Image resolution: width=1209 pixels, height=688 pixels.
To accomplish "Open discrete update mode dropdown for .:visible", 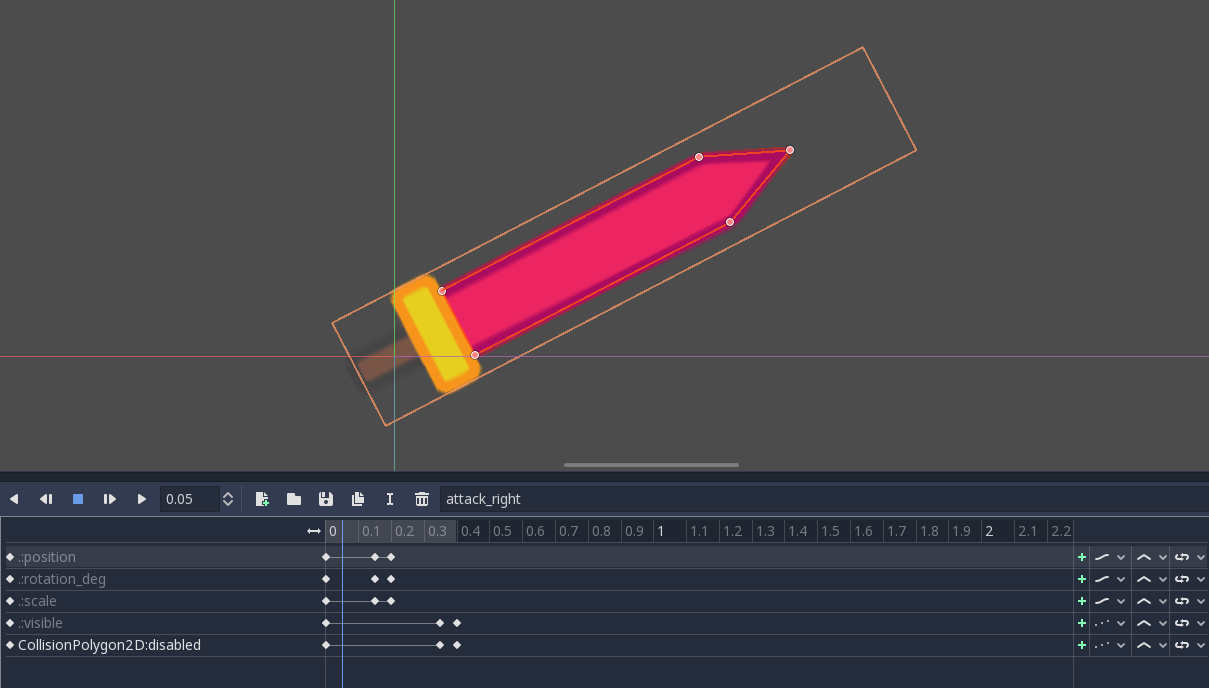I will pos(1109,623).
